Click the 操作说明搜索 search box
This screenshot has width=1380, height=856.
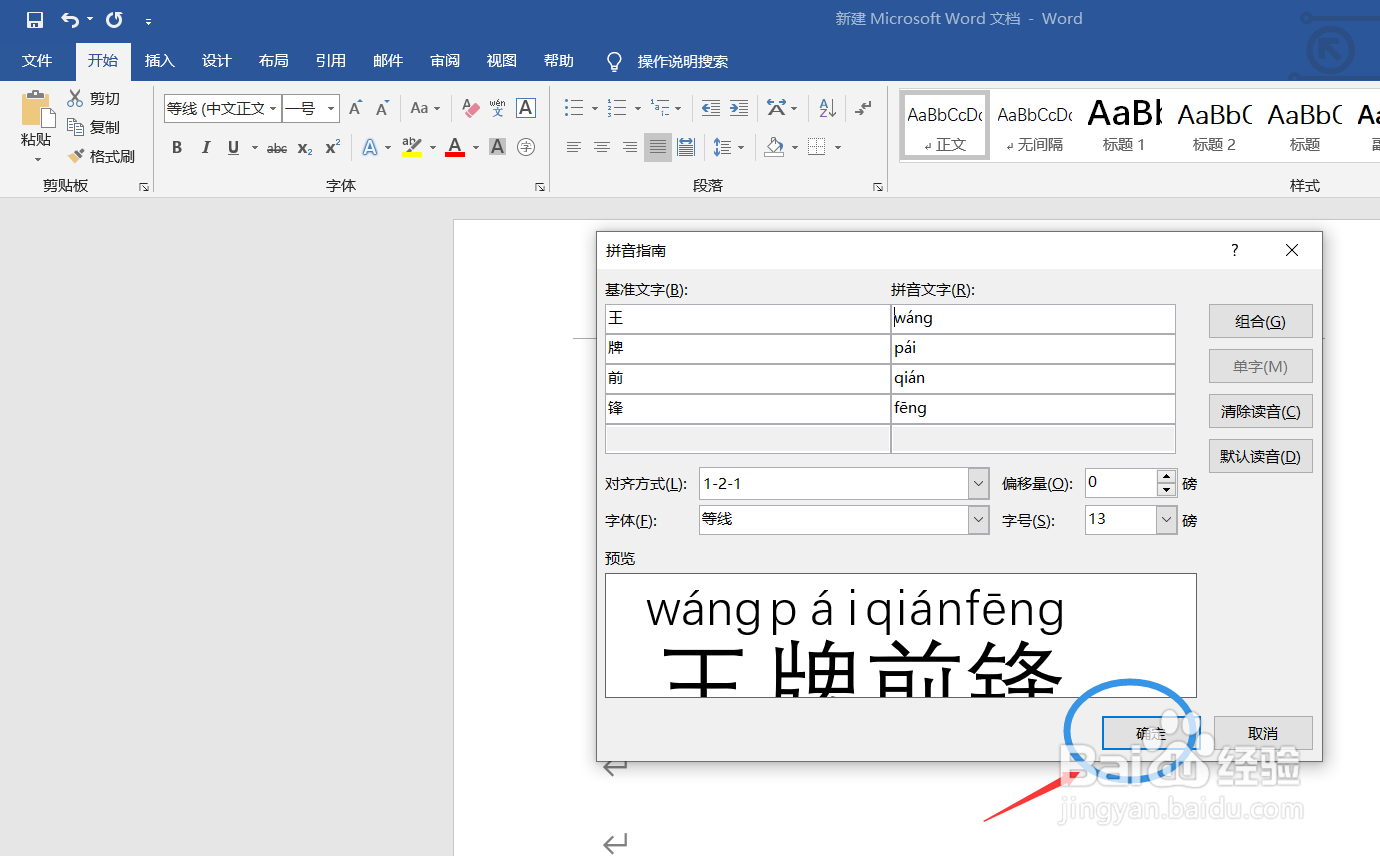[683, 61]
